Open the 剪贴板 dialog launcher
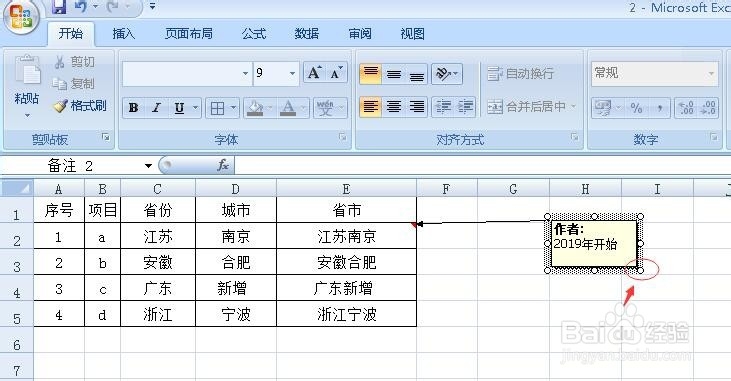The width and height of the screenshot is (731, 381). coord(106,137)
